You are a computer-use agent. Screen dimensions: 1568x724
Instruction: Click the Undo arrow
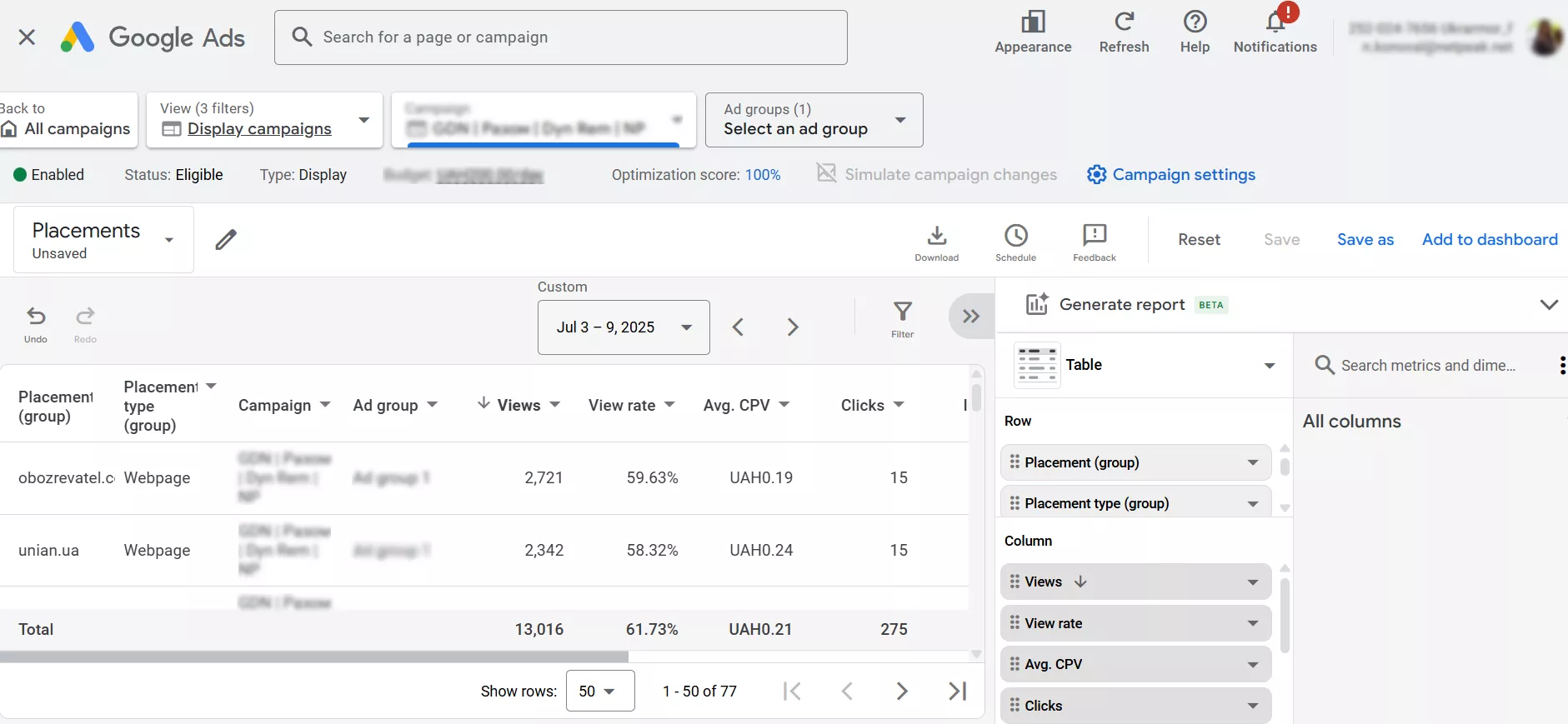36,317
